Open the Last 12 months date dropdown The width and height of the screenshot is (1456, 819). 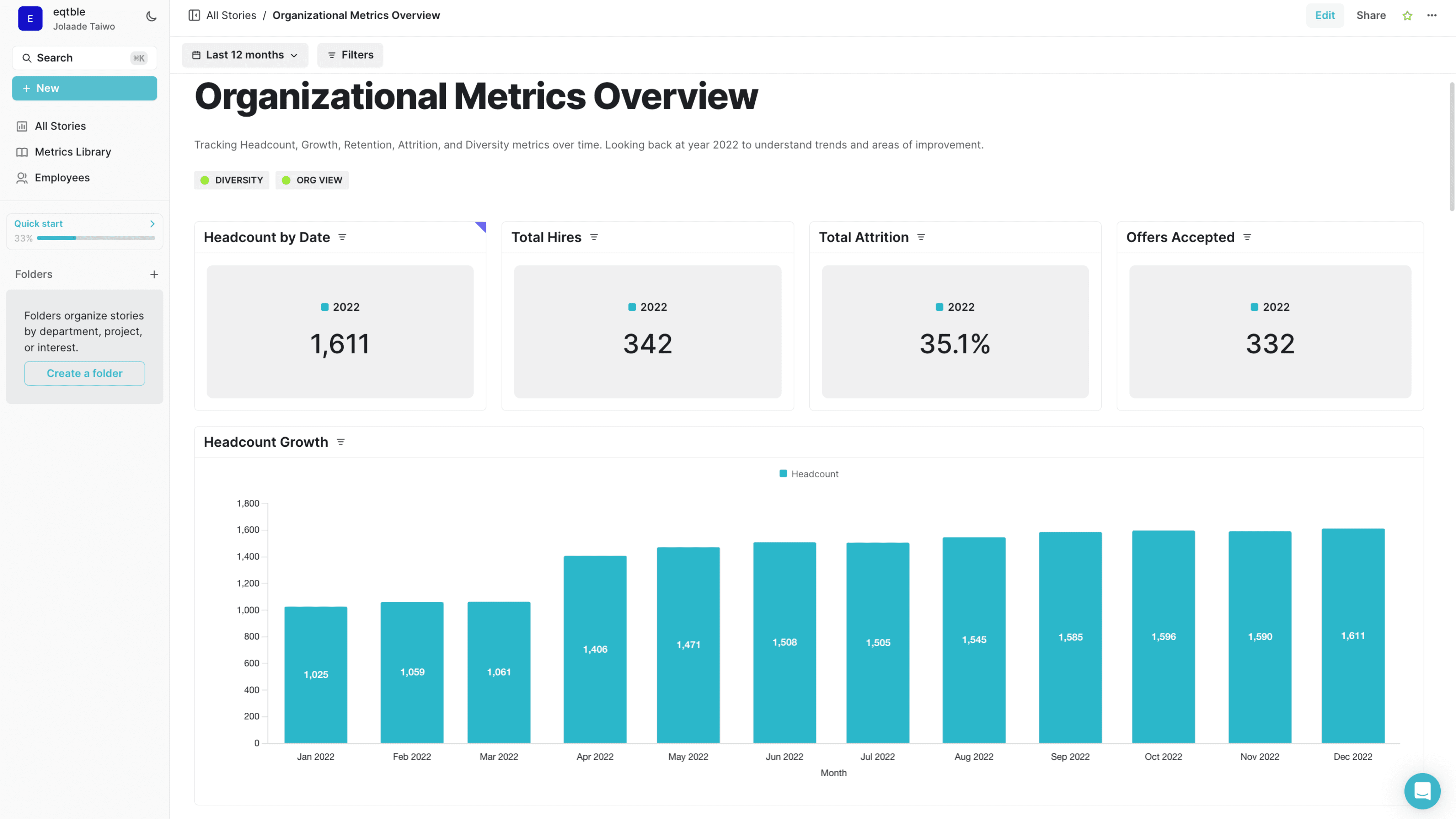click(245, 55)
